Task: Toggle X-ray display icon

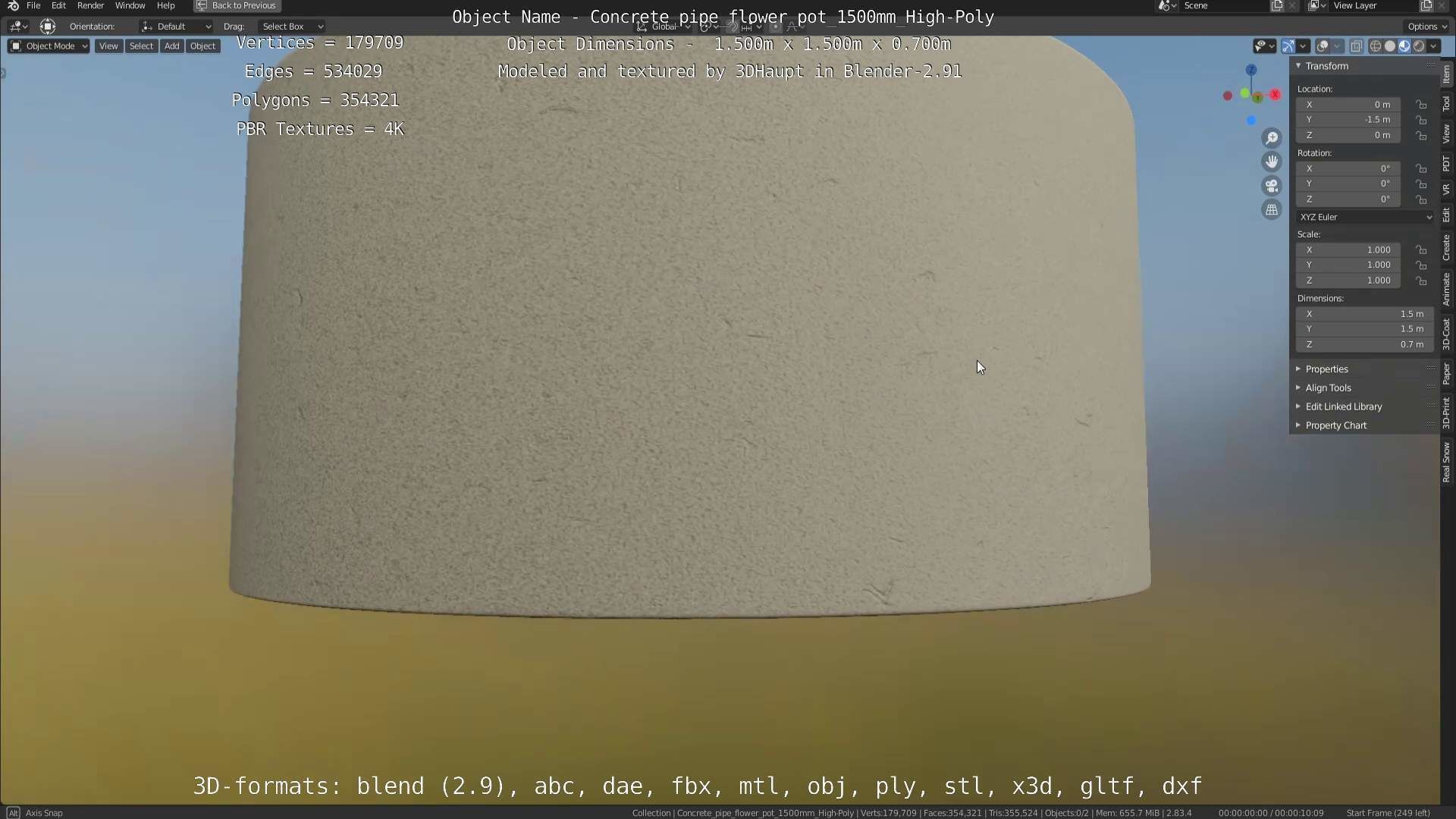Action: 1357,46
